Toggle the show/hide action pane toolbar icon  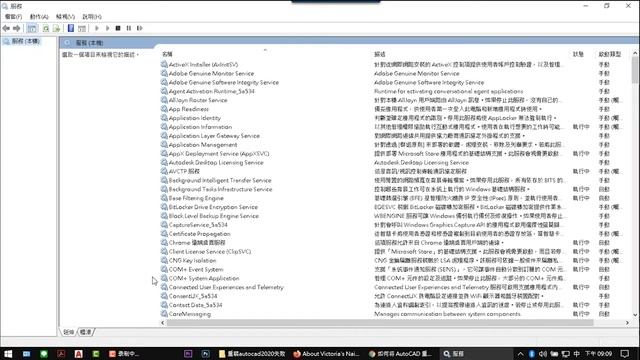(x=82, y=28)
